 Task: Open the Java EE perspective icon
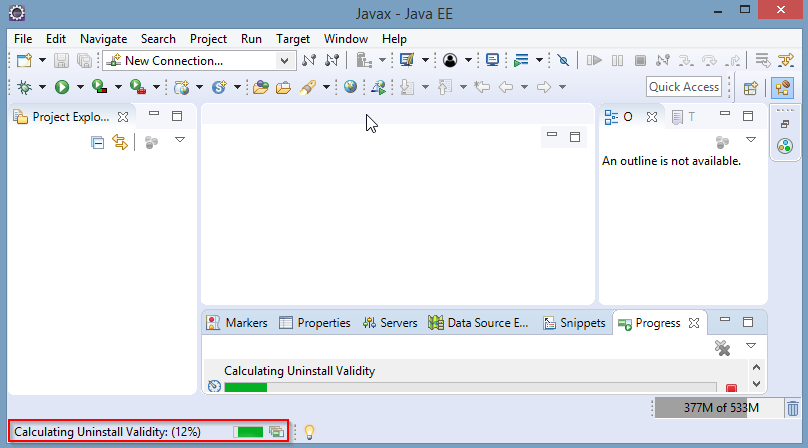782,87
